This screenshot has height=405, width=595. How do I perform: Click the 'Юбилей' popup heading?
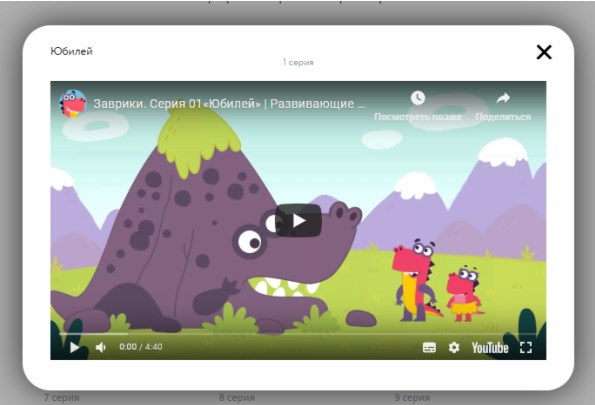pyautogui.click(x=71, y=51)
